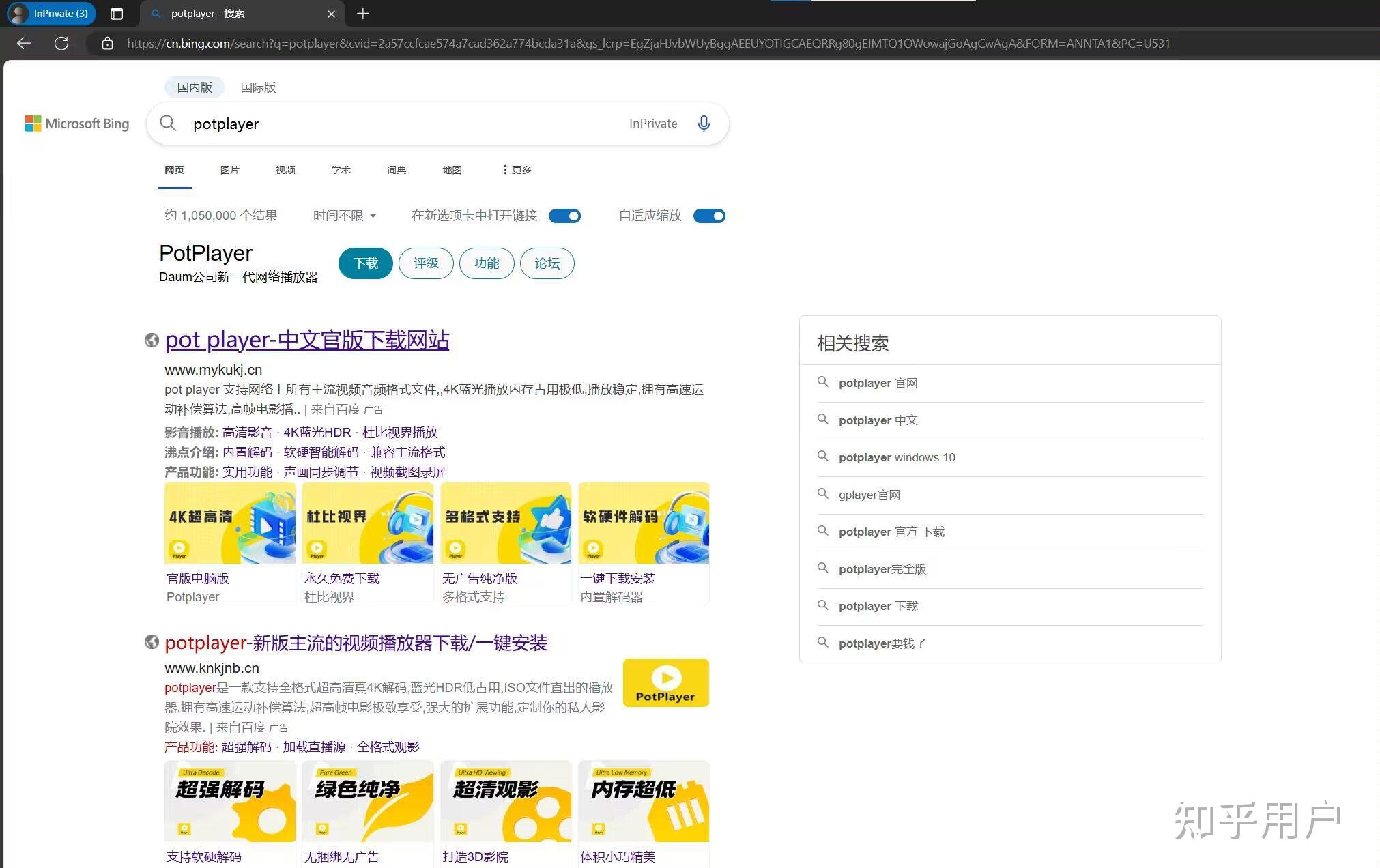1380x868 pixels.
Task: Open potplayer-新版主流的视频播放器下载 result
Action: click(356, 643)
